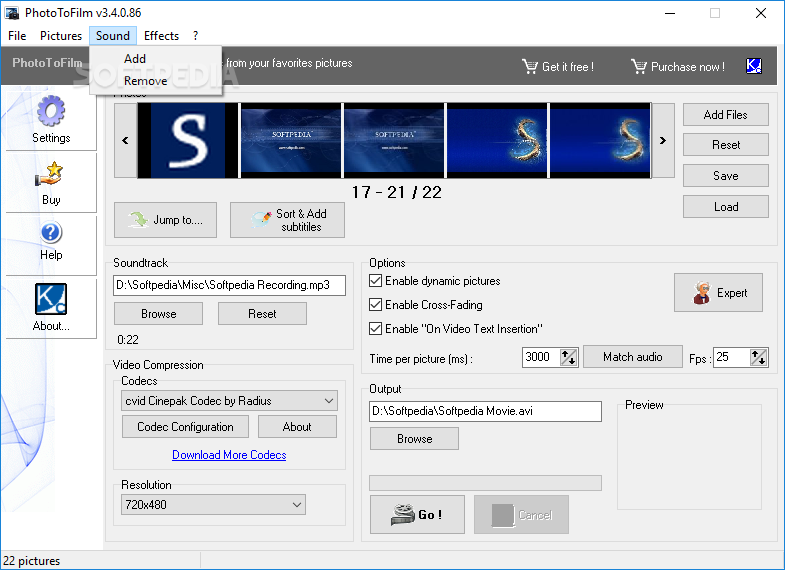Viewport: 785px width, 570px height.
Task: Expand the Cinepak codec dropdown
Action: 329,401
